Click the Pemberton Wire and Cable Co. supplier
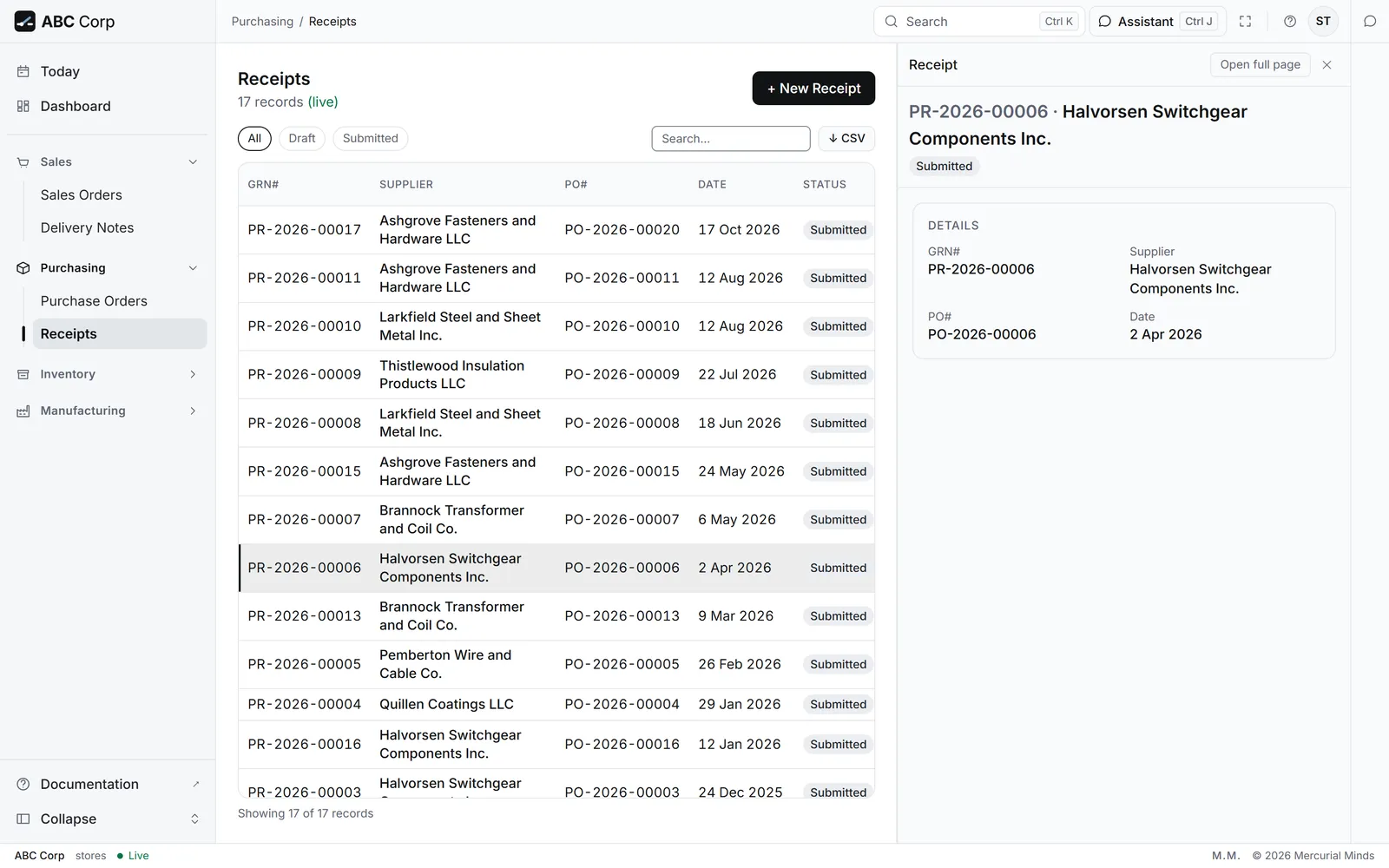 (445, 664)
